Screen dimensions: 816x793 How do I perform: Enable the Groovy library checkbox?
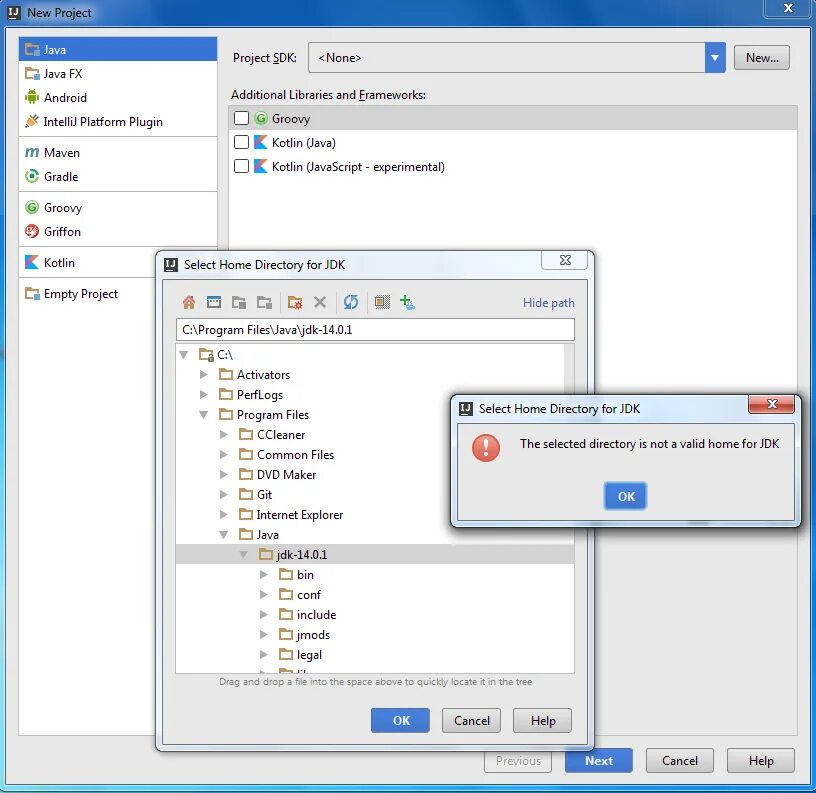pyautogui.click(x=241, y=118)
